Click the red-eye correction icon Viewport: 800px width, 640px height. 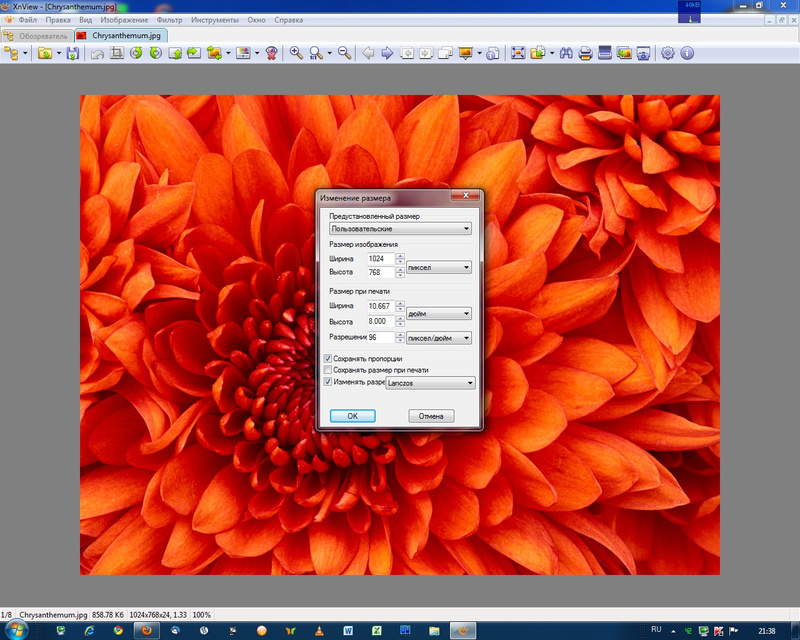[271, 53]
